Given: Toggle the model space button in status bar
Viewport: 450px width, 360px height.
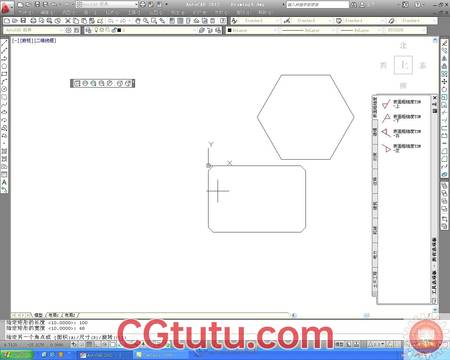Looking at the screenshot, I should (339, 344).
